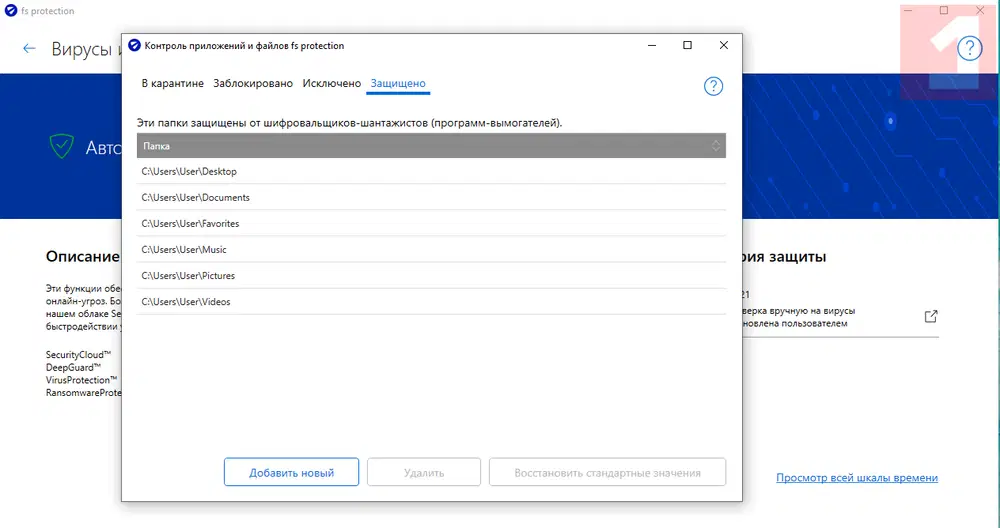
Task: Select the C:\Users\User\Pictures folder row
Action: pyautogui.click(x=431, y=276)
